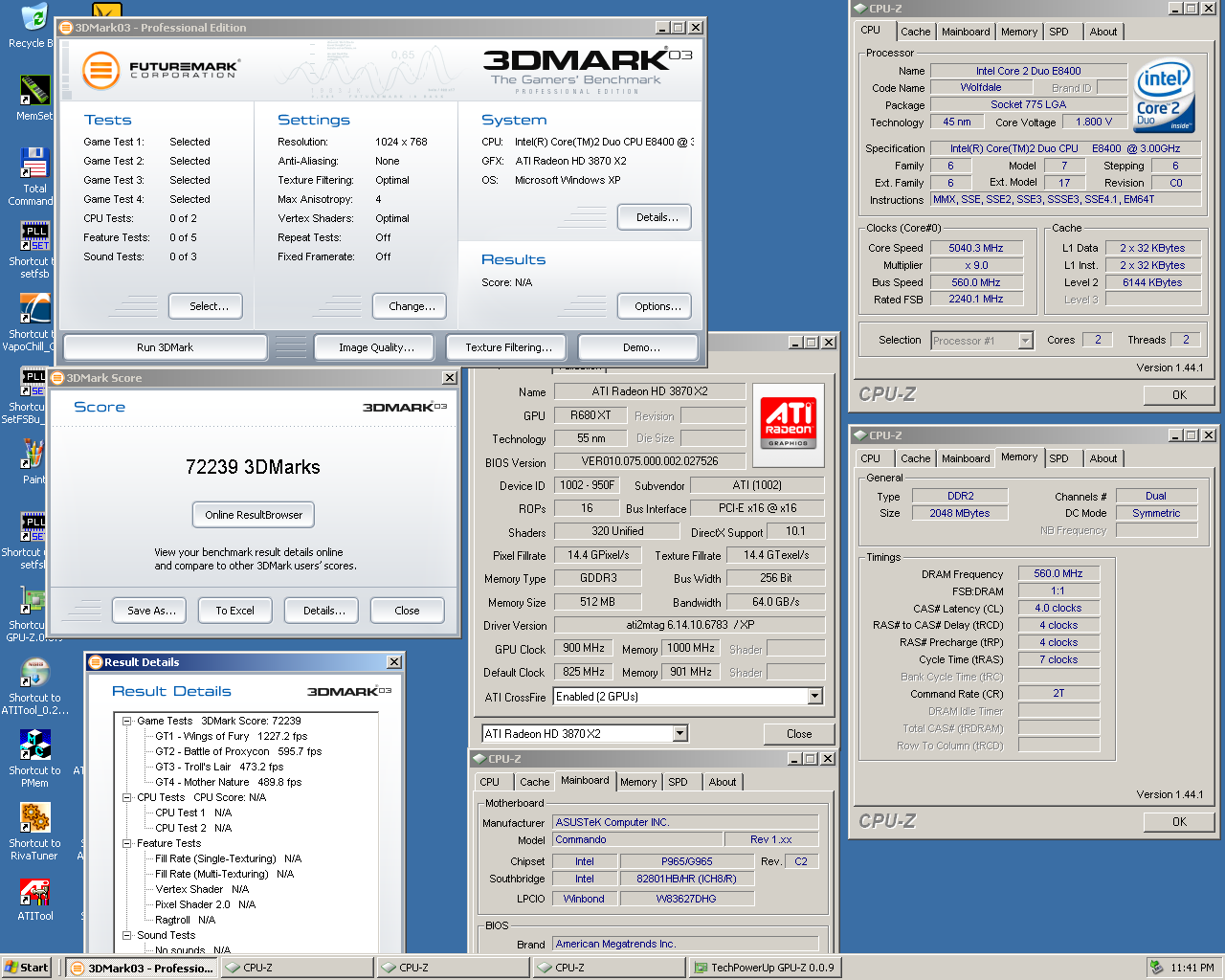Click the Online ResultBrowser button
Screen dimensions: 1225x980
pos(254,515)
